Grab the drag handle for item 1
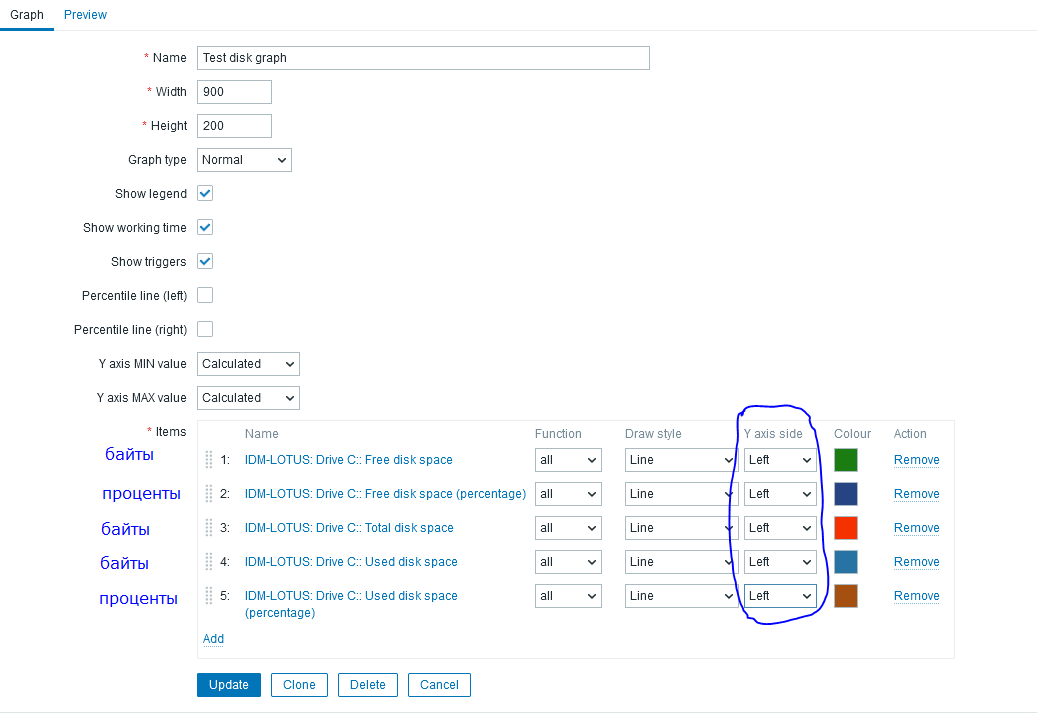 pyautogui.click(x=209, y=460)
